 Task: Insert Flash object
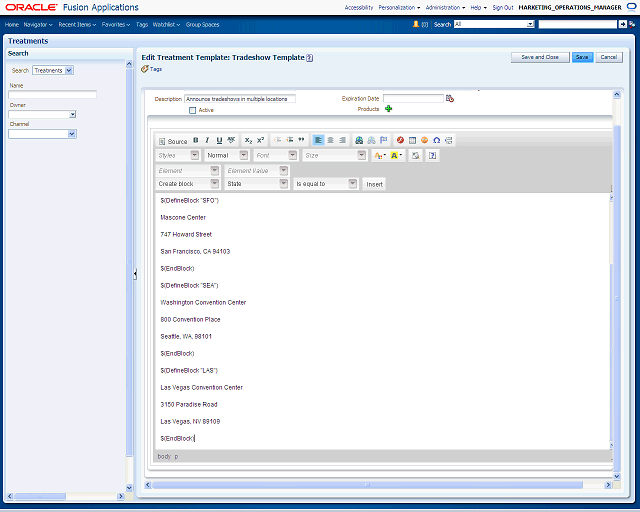[400, 140]
